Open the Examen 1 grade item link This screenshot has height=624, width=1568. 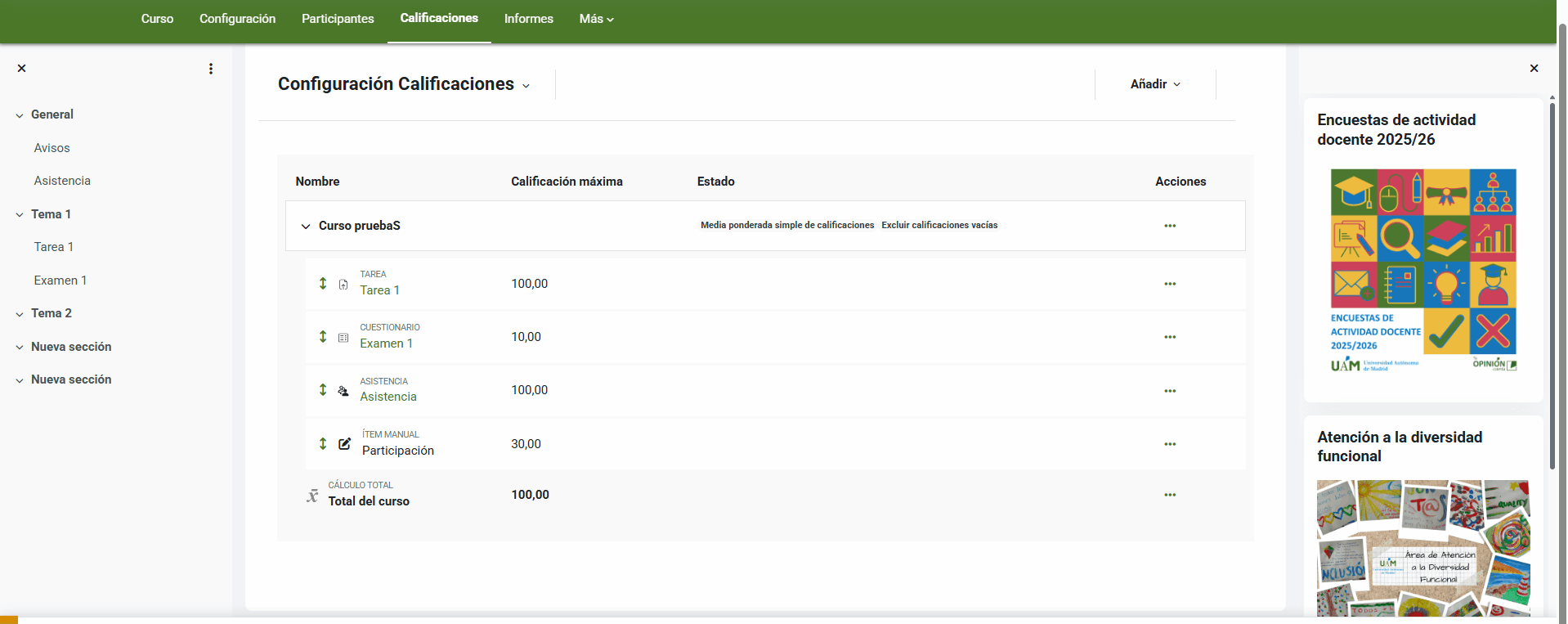[x=386, y=343]
